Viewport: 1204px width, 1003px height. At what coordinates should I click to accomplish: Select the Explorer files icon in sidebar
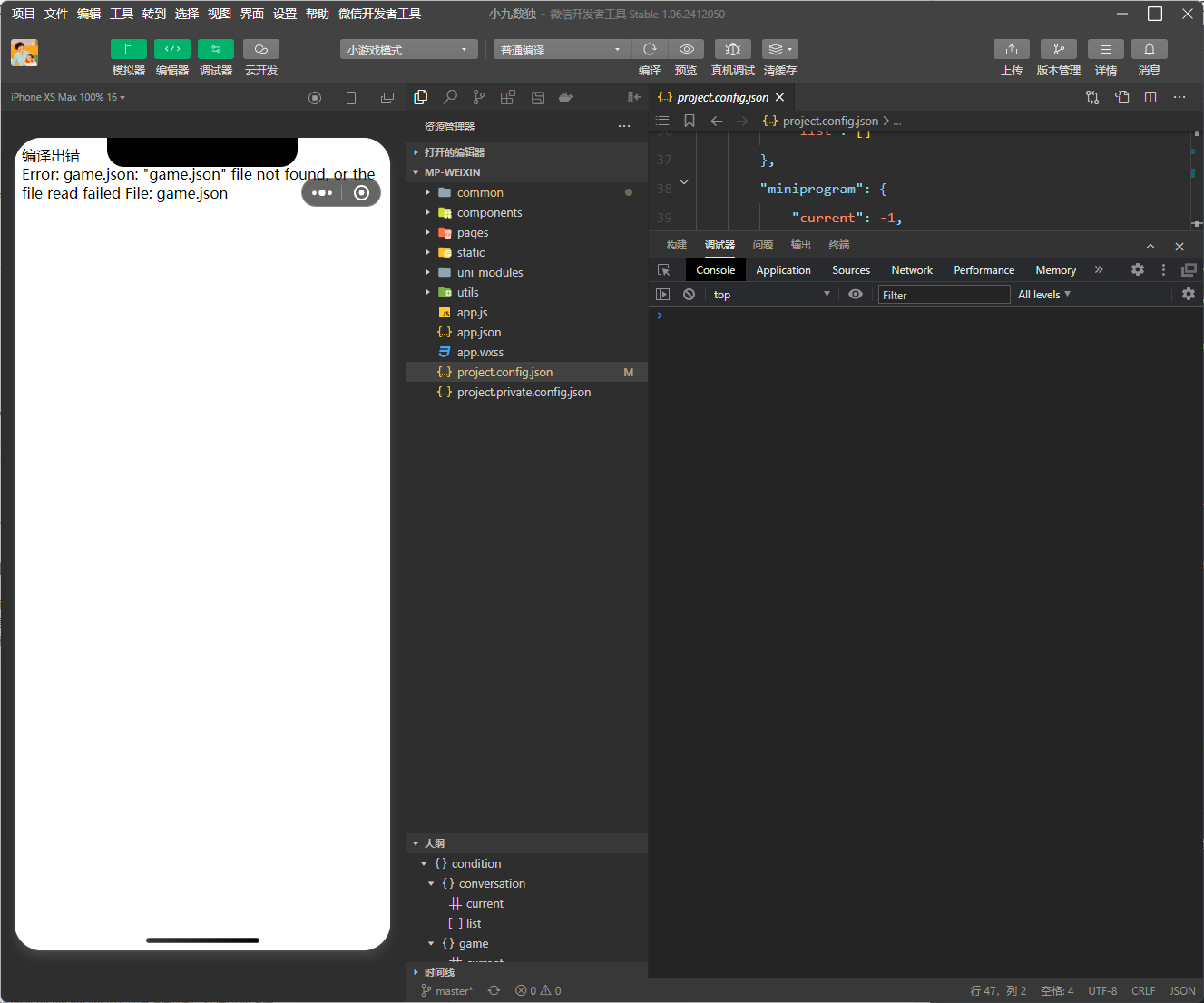click(421, 97)
